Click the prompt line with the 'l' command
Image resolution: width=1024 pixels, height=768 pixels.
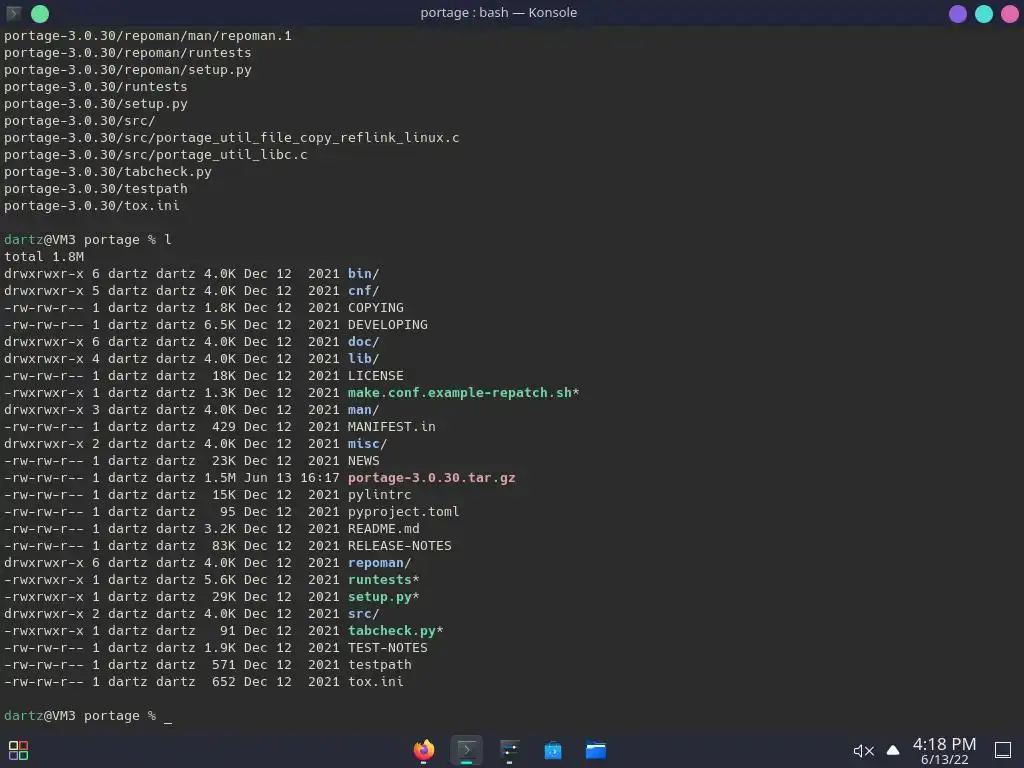(x=88, y=240)
